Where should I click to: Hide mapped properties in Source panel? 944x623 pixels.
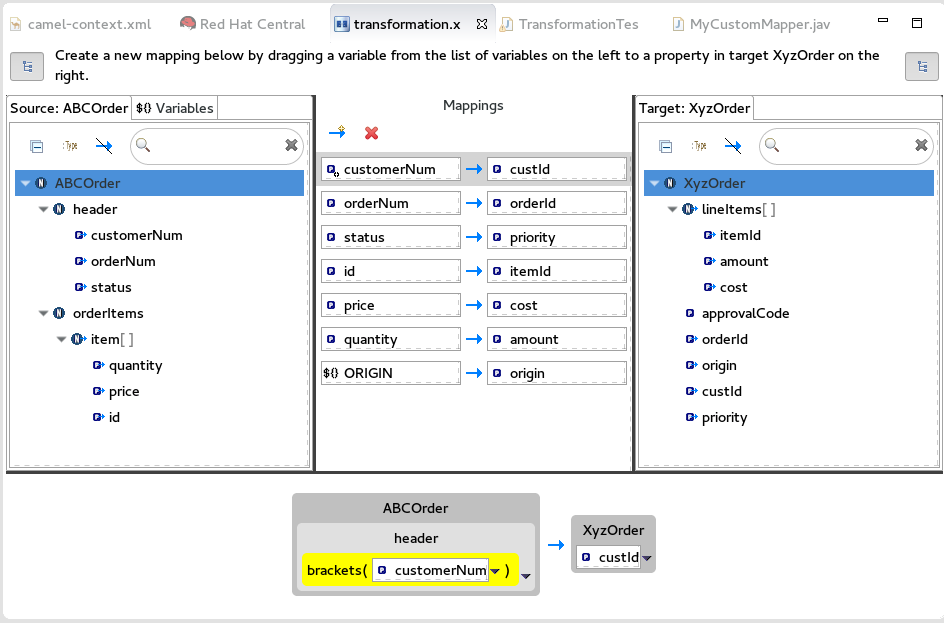pos(104,146)
